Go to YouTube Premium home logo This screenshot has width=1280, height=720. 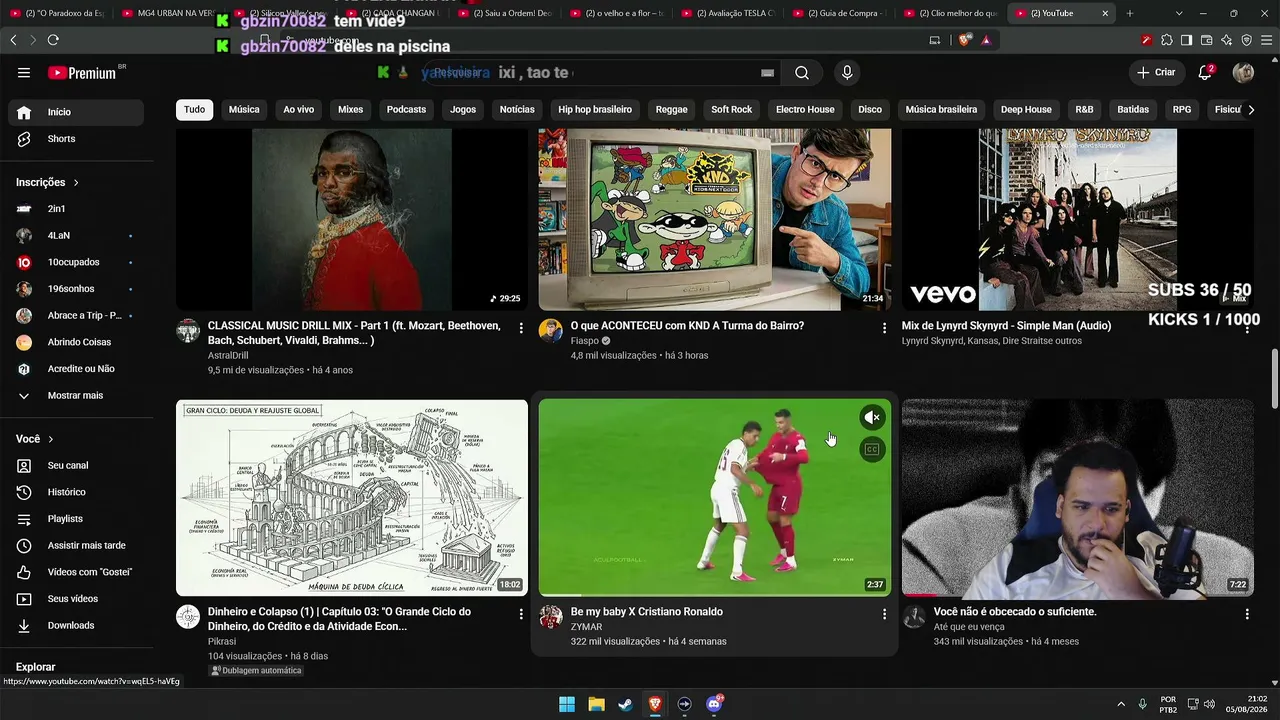[x=82, y=73]
